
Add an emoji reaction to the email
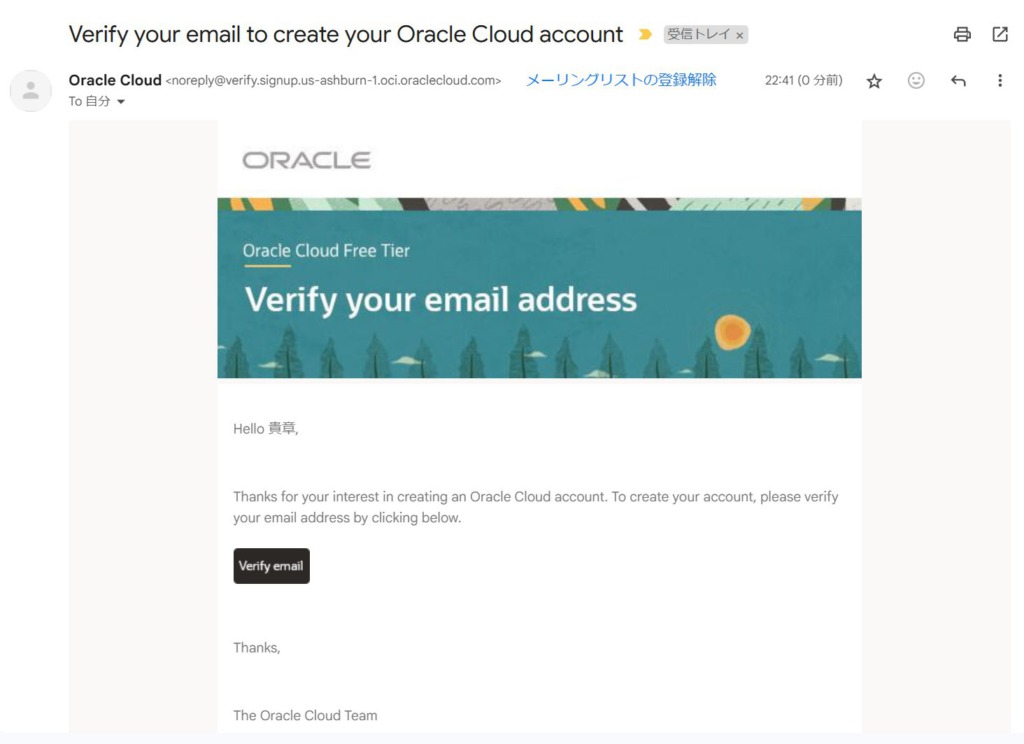click(x=916, y=80)
